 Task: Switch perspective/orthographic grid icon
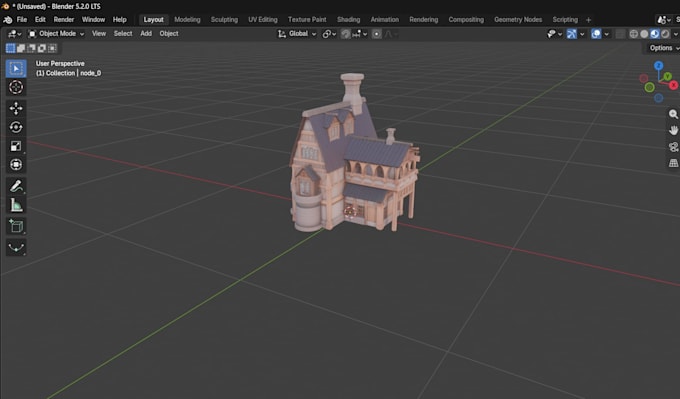(x=673, y=163)
